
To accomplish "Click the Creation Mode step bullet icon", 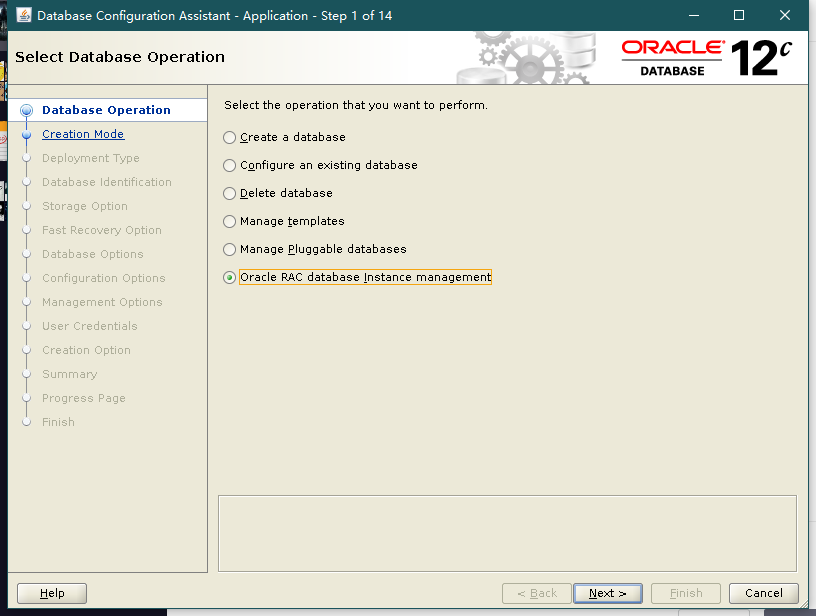I will (x=27, y=134).
